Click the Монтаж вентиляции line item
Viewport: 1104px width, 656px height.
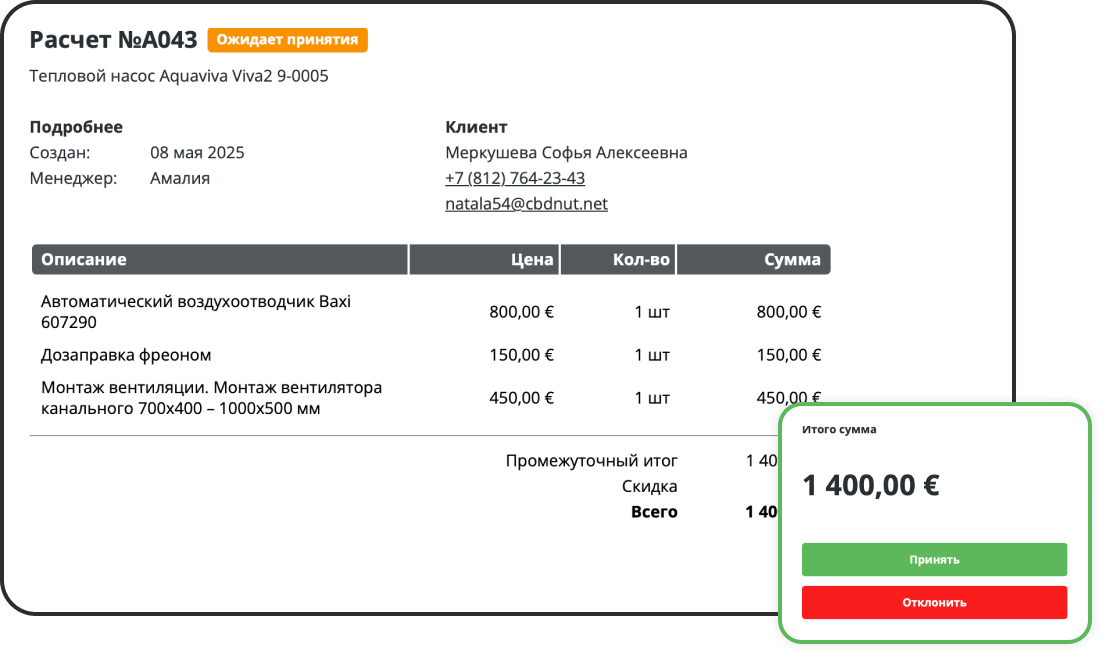(210, 396)
